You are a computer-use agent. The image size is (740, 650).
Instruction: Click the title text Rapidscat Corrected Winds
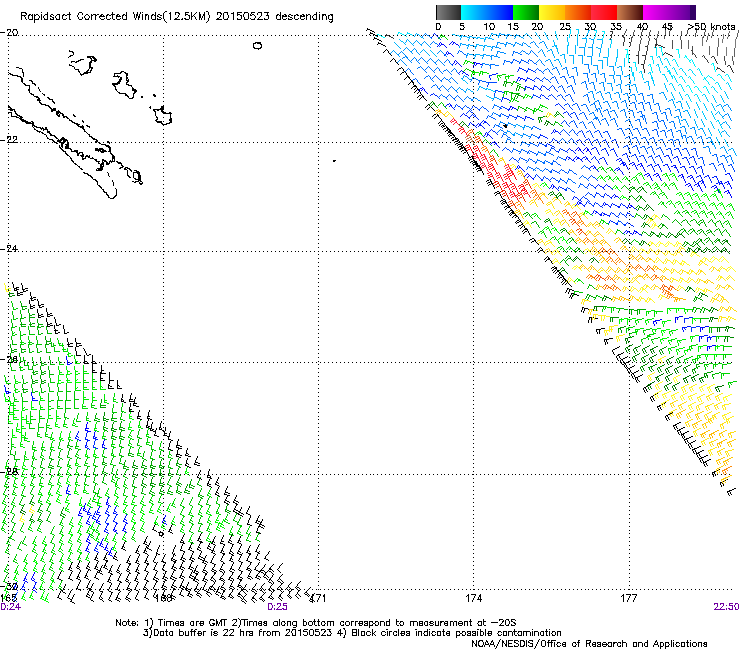(x=91, y=17)
